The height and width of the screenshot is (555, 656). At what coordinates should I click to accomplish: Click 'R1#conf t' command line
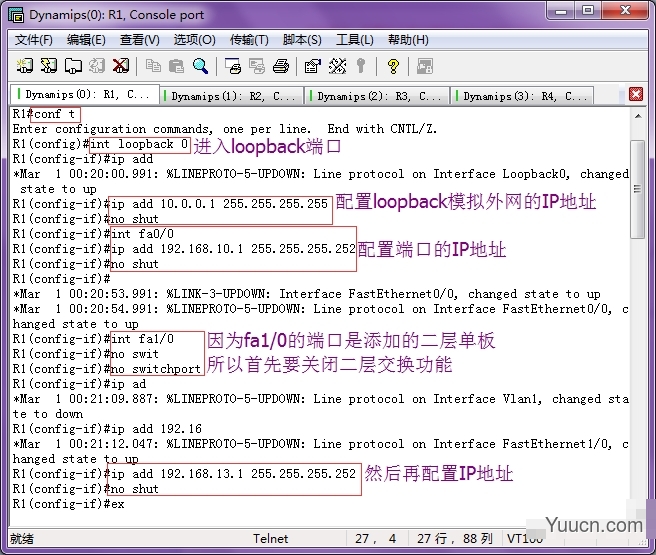(x=44, y=114)
